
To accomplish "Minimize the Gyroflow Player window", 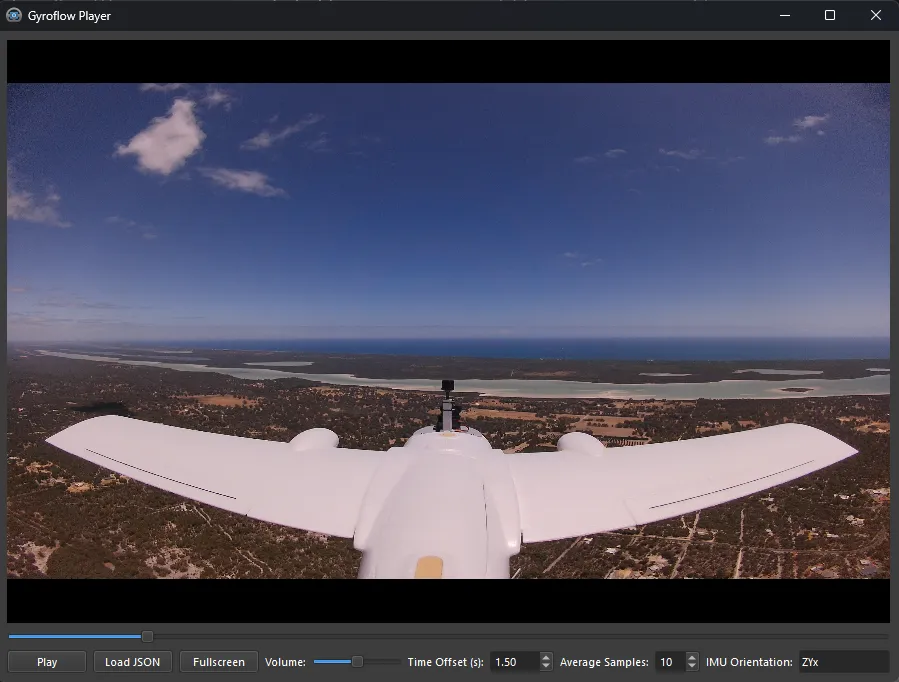I will 785,15.
